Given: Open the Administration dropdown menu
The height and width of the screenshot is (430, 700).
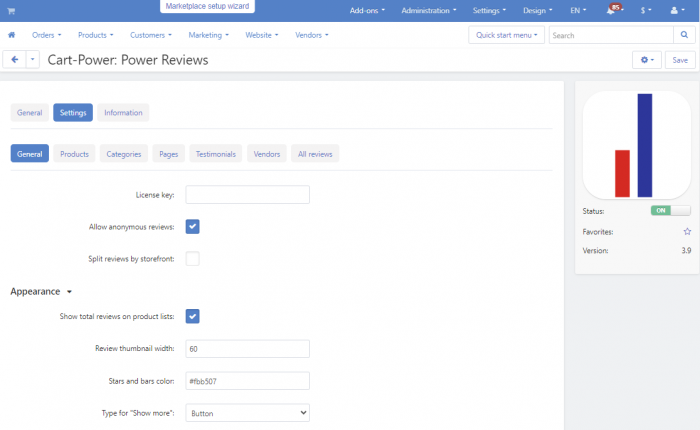Looking at the screenshot, I should coord(429,10).
